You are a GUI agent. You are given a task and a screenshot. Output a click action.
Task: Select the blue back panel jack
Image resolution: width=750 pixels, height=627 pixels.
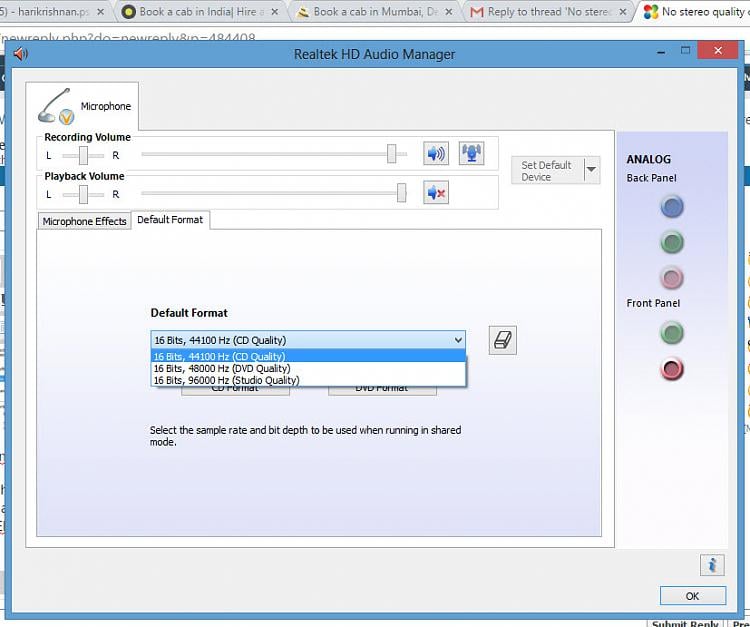coord(672,207)
